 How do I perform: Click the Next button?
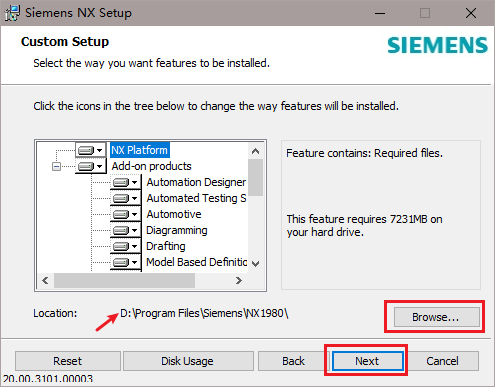pyautogui.click(x=367, y=361)
